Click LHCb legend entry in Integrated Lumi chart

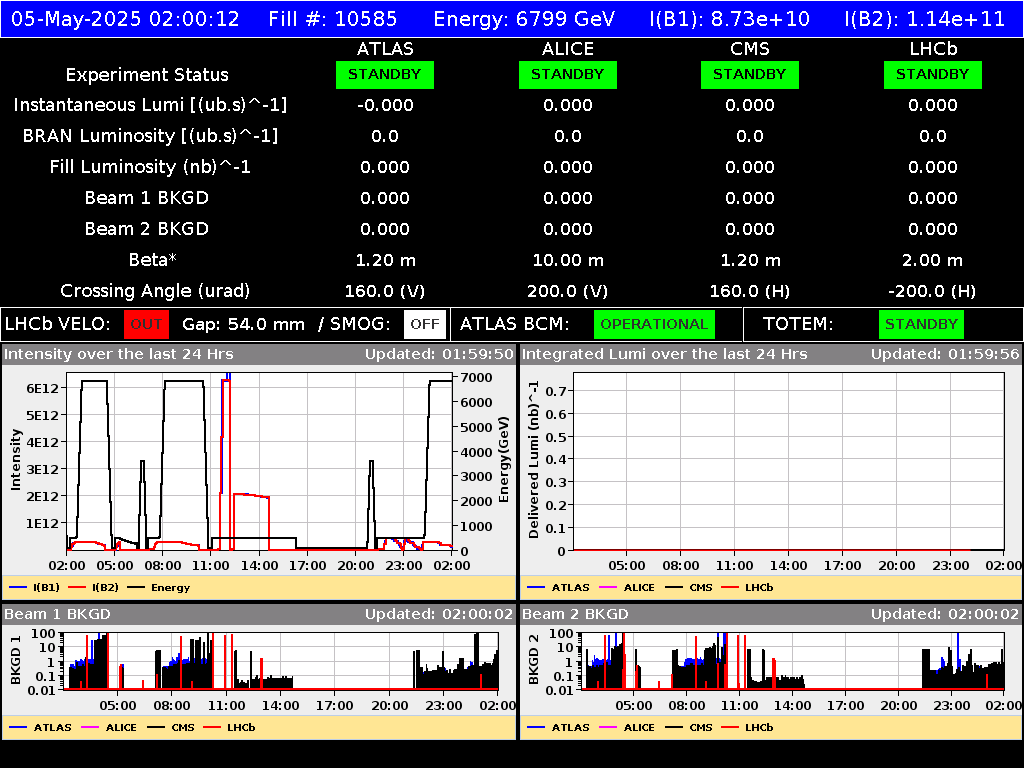[x=747, y=587]
